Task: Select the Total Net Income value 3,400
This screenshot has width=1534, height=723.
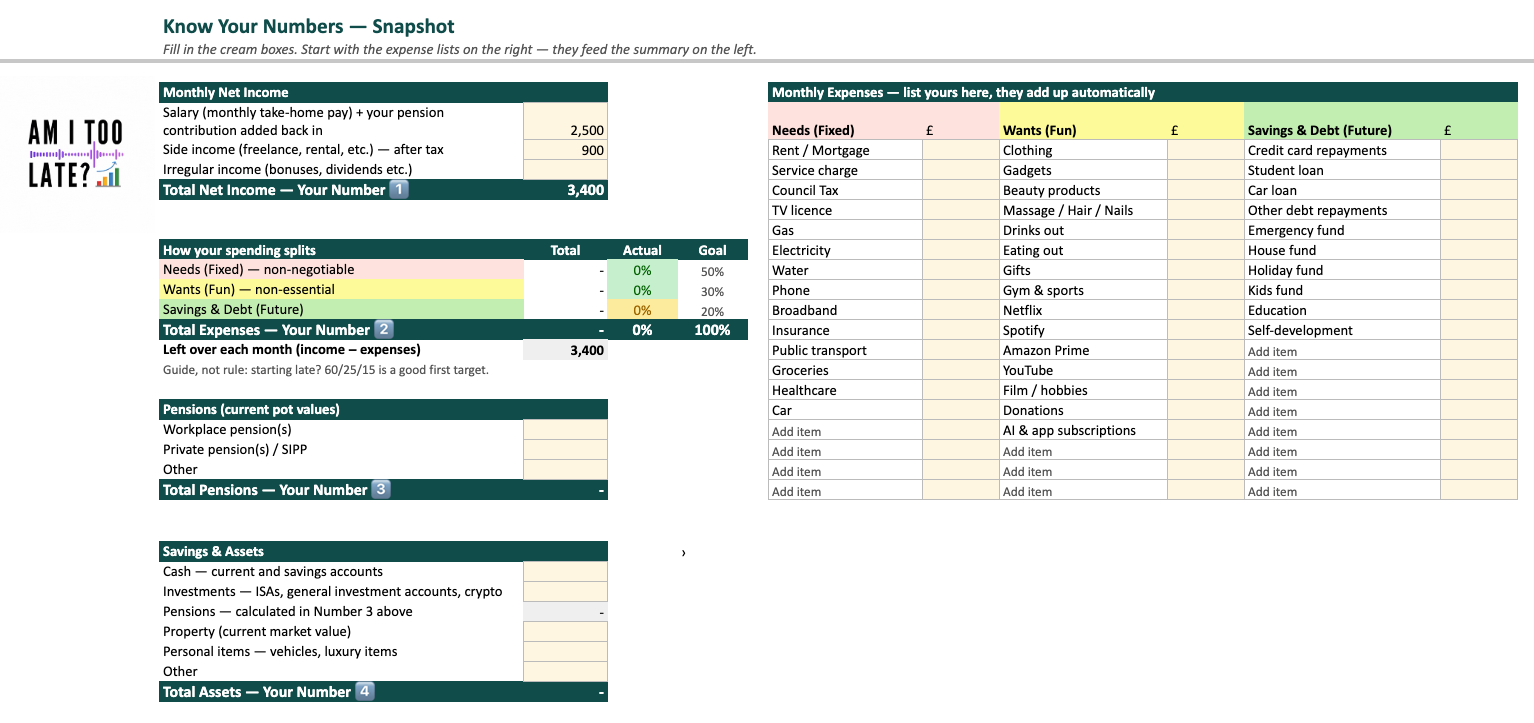Action: (565, 190)
